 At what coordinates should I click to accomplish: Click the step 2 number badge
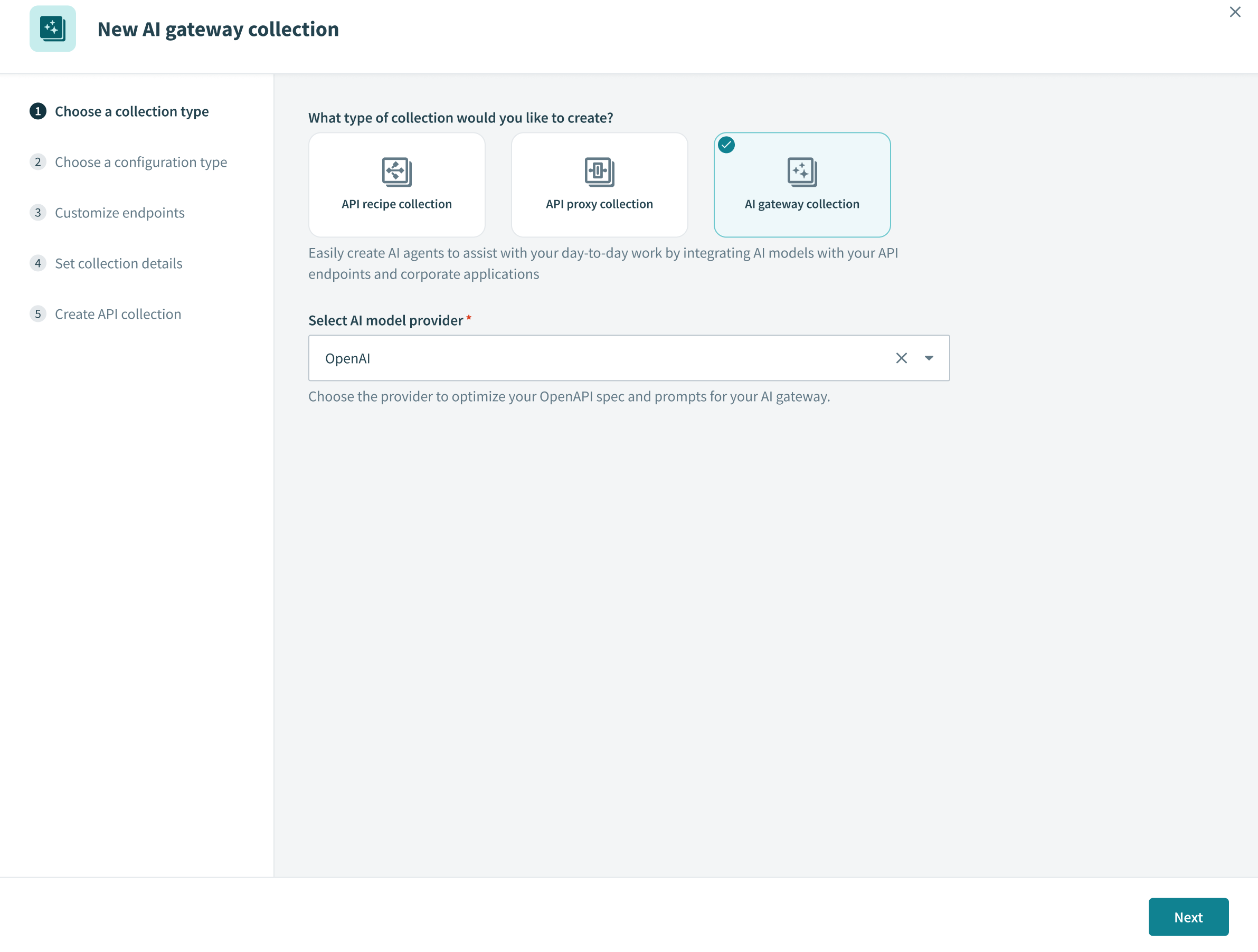tap(38, 162)
